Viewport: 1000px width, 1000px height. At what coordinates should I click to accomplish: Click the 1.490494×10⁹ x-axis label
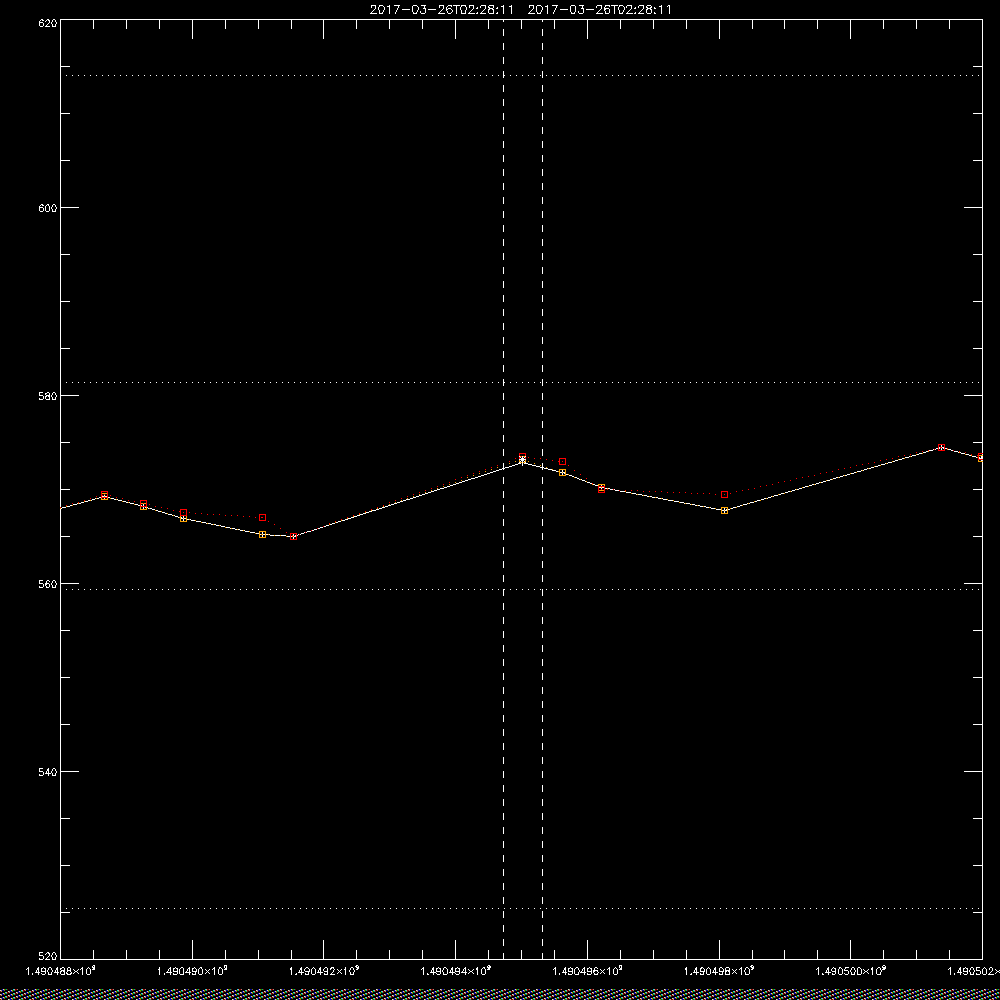coord(456,971)
